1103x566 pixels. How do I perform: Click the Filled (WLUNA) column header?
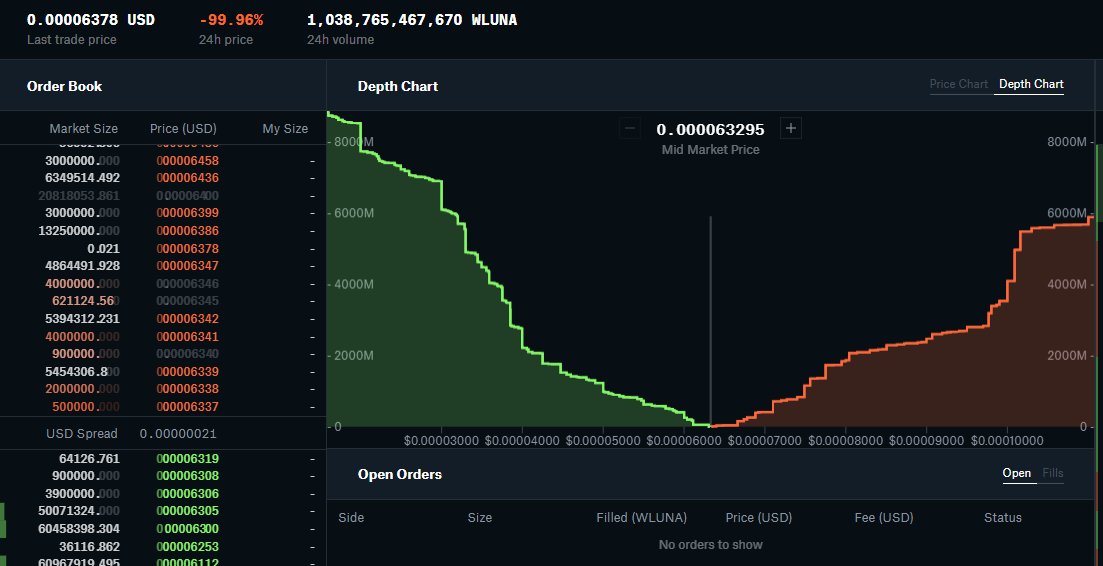point(642,517)
